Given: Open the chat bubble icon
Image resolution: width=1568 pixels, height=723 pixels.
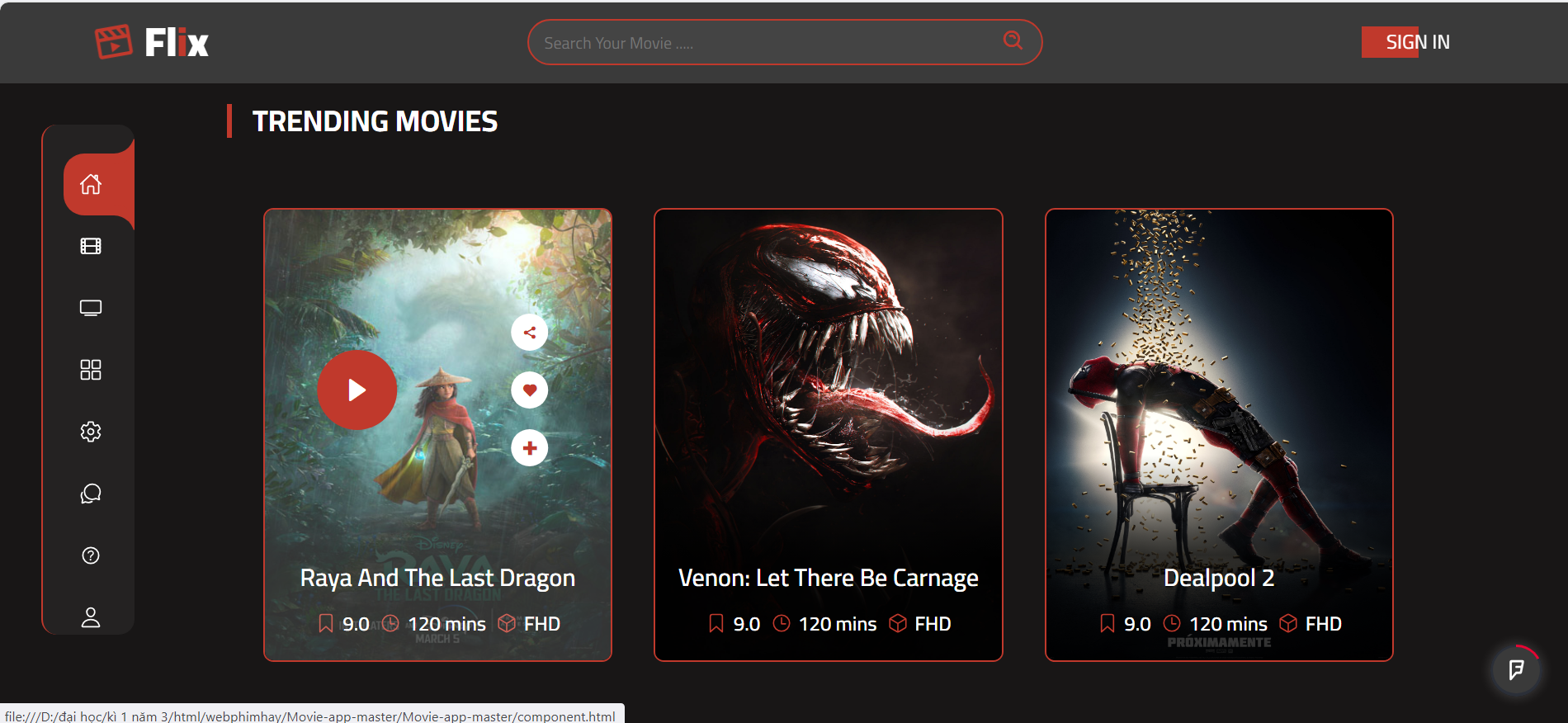Looking at the screenshot, I should (91, 494).
